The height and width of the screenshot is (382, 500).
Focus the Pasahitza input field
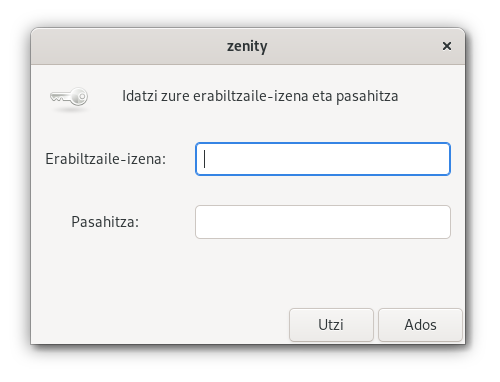[x=323, y=222]
